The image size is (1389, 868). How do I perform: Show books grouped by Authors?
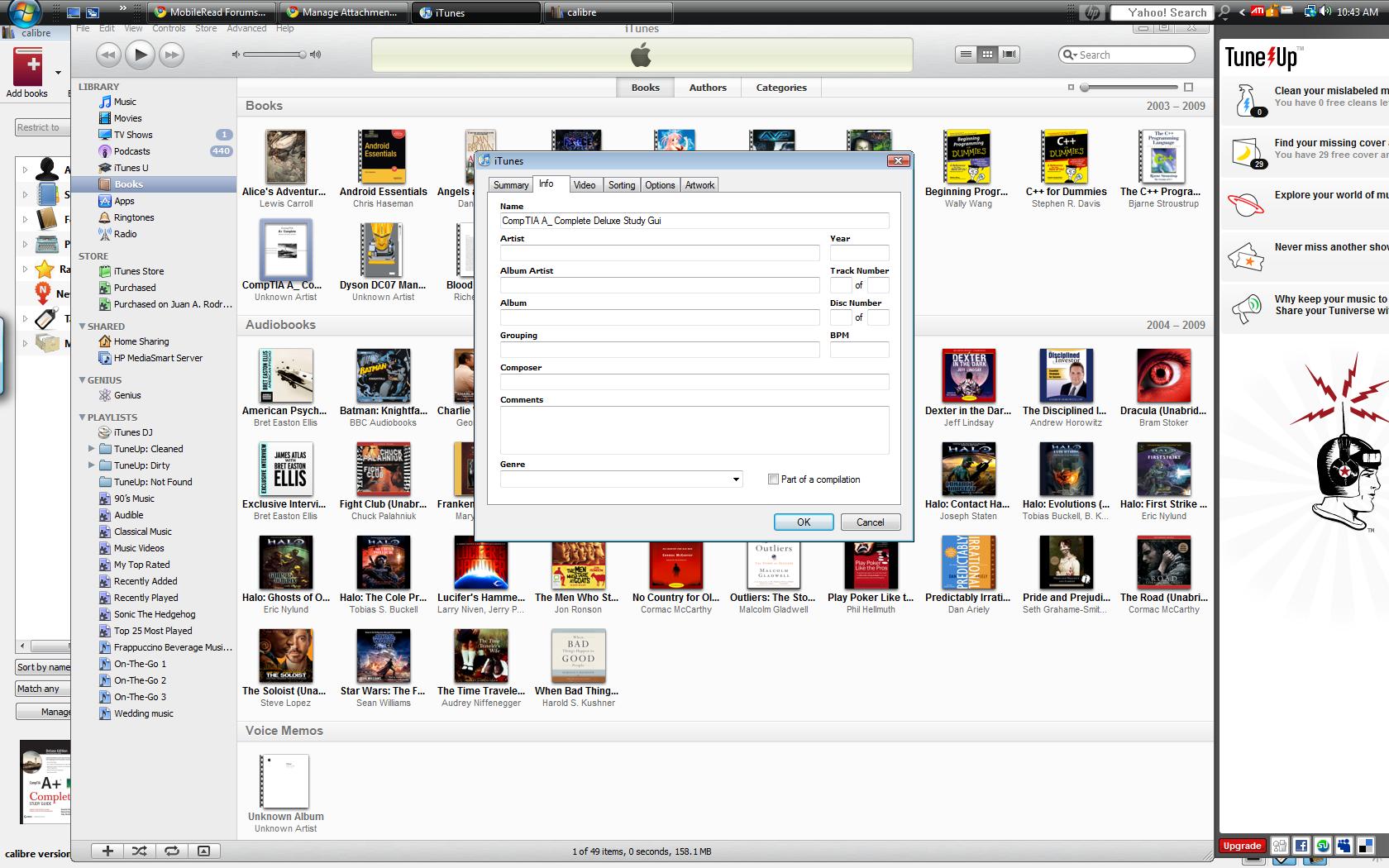[708, 88]
